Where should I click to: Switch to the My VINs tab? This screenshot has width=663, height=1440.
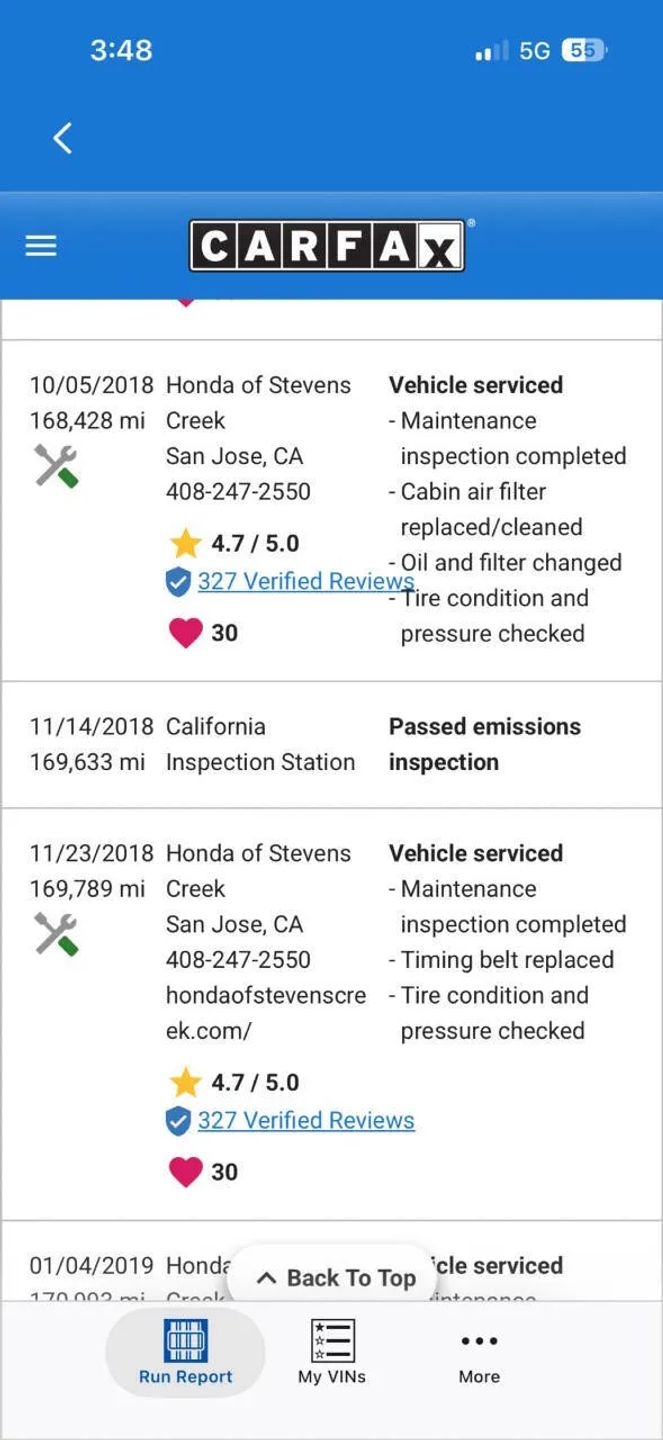point(331,1353)
